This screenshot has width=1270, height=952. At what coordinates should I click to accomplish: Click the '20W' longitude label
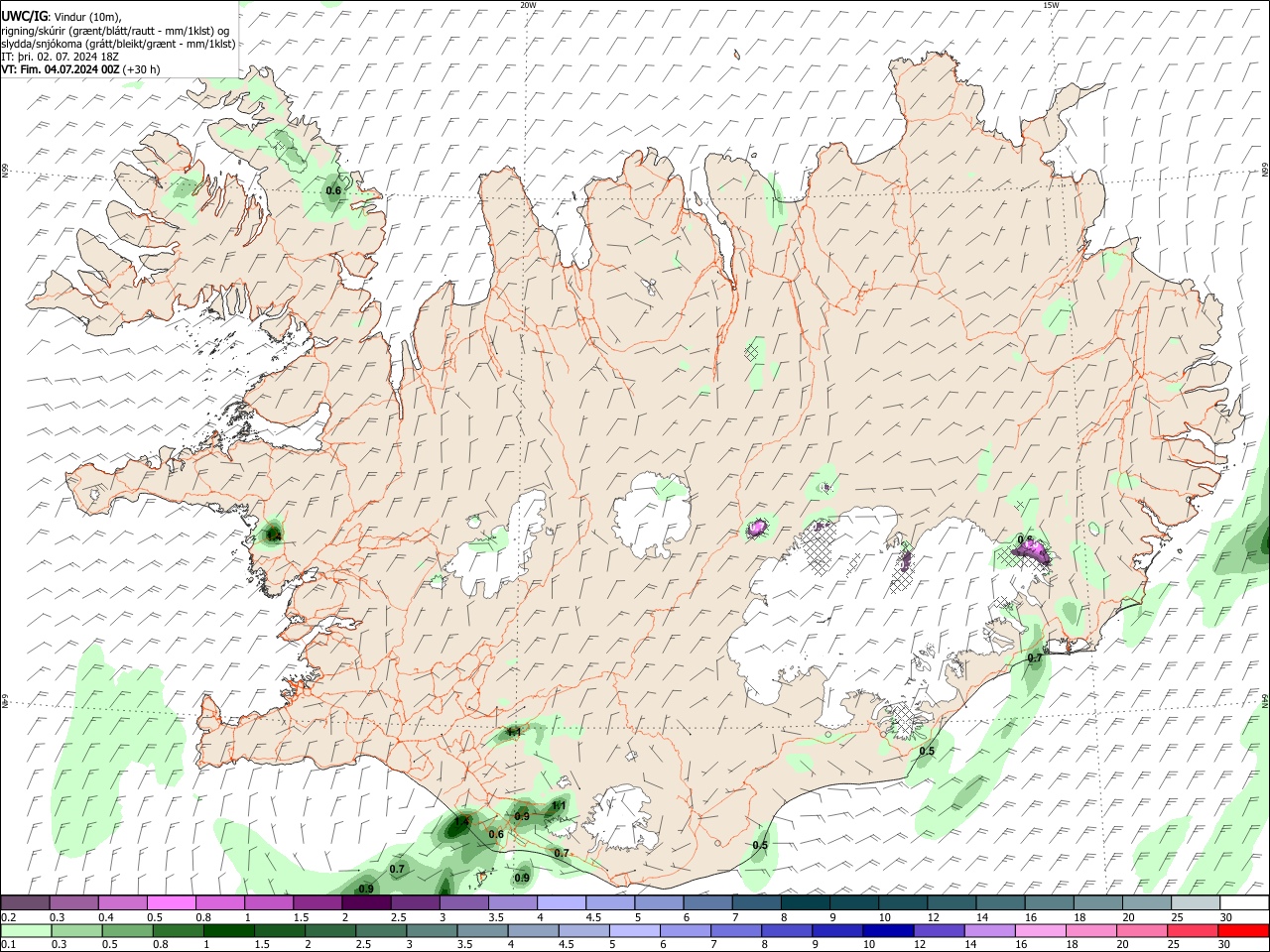coord(528,5)
